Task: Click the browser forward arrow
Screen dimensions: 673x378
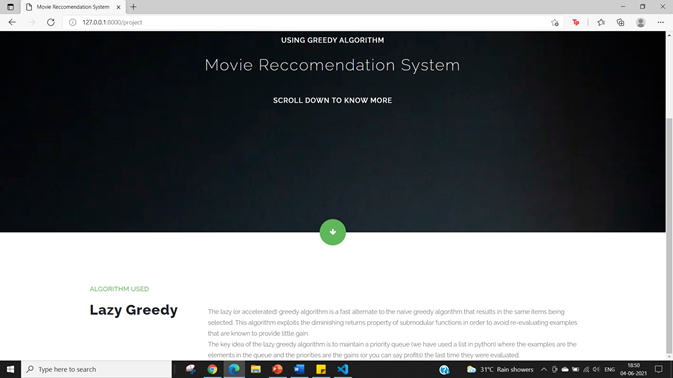Action: coord(31,22)
